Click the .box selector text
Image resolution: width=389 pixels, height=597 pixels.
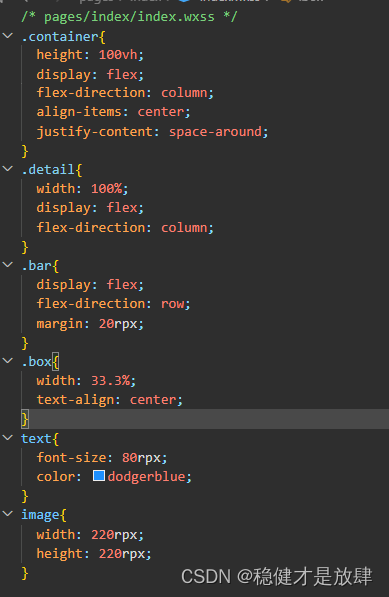(x=37, y=362)
